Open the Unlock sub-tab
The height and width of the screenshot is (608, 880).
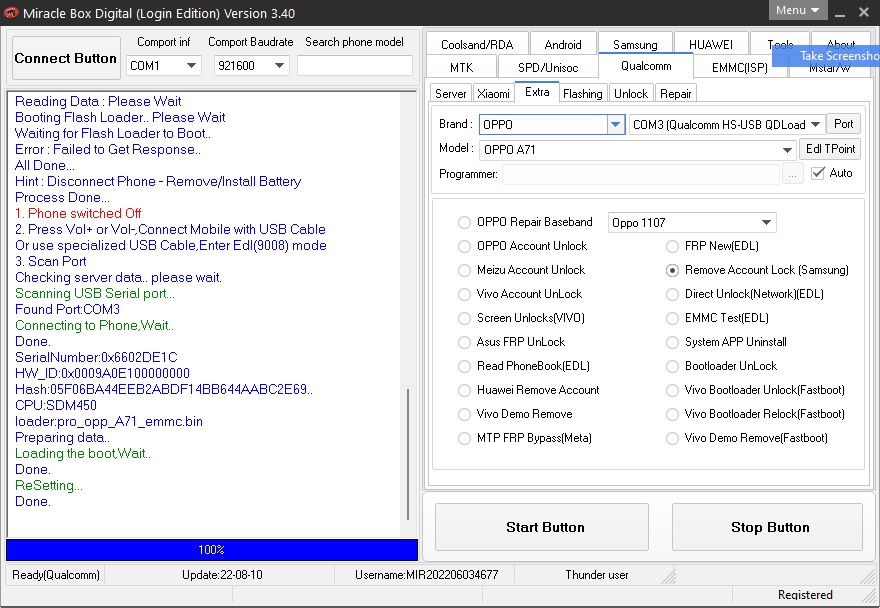[631, 94]
